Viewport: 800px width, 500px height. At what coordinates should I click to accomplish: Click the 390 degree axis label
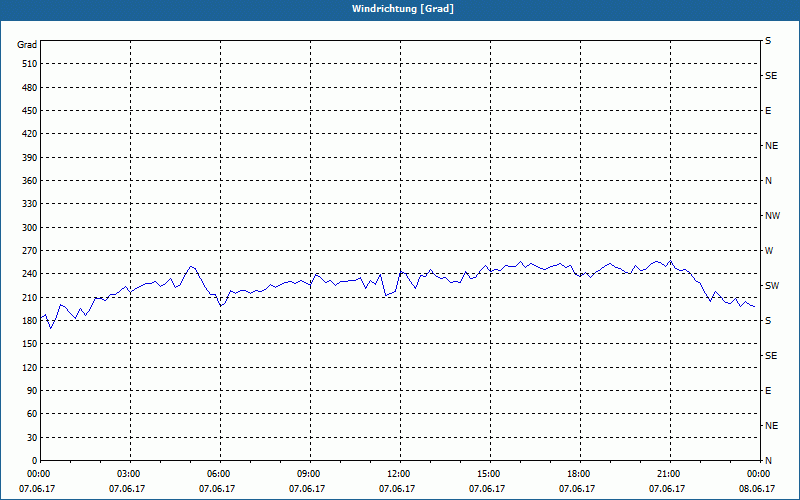pyautogui.click(x=30, y=158)
